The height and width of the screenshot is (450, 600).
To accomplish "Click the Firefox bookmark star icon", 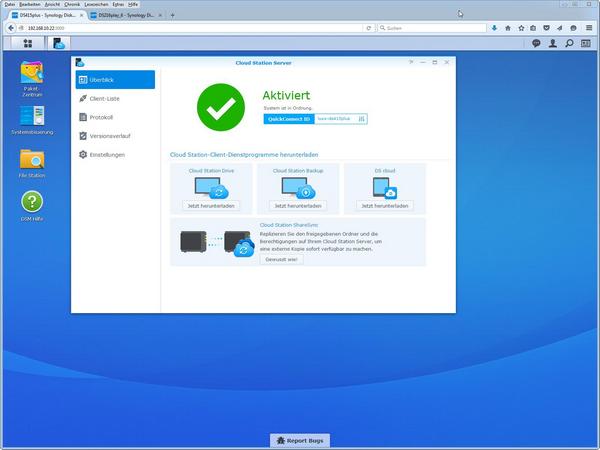I will click(521, 28).
